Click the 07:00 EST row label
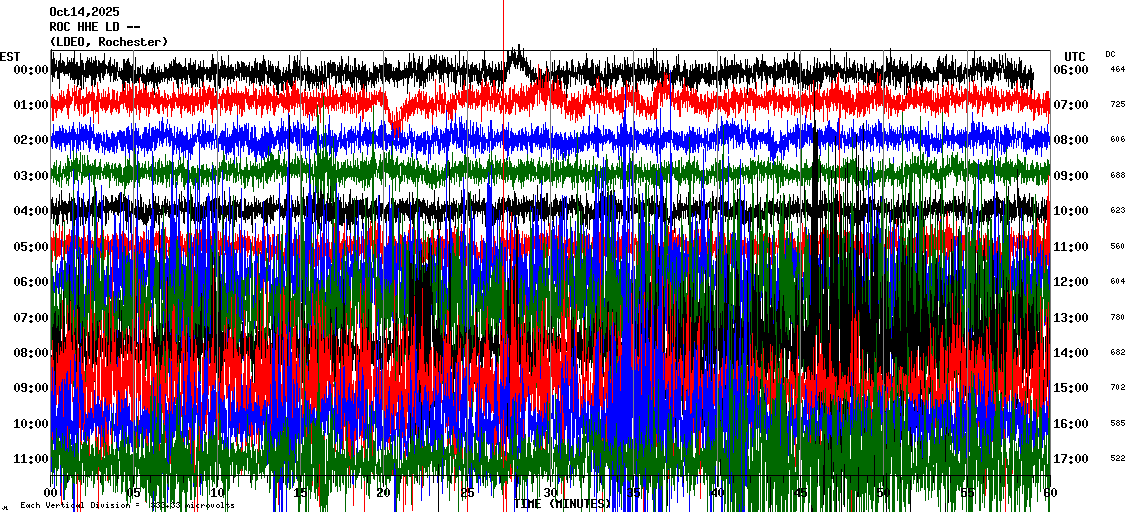The width and height of the screenshot is (1130, 519). pyautogui.click(x=31, y=318)
